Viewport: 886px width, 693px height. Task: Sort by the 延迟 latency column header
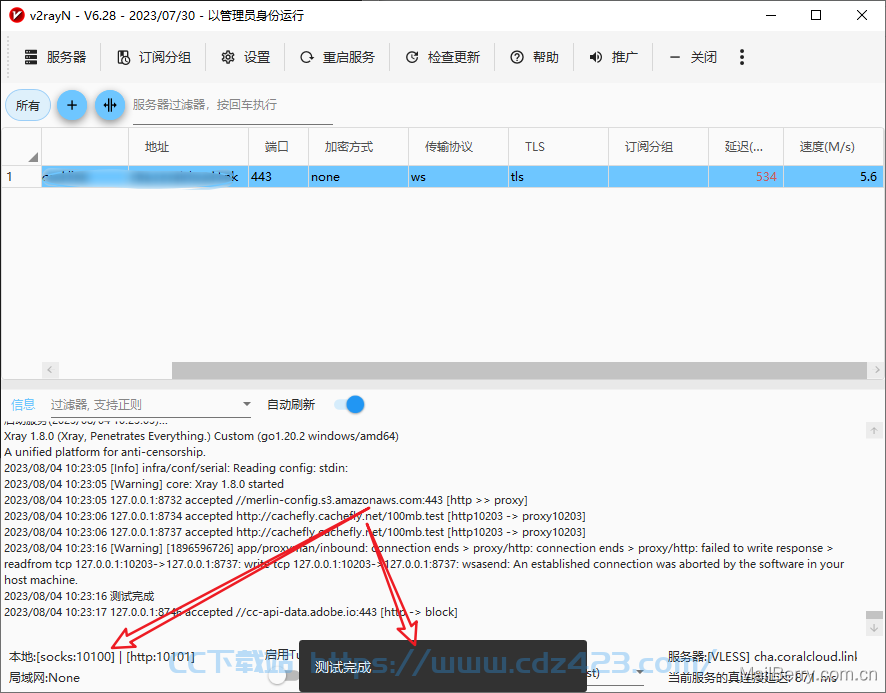tap(746, 147)
